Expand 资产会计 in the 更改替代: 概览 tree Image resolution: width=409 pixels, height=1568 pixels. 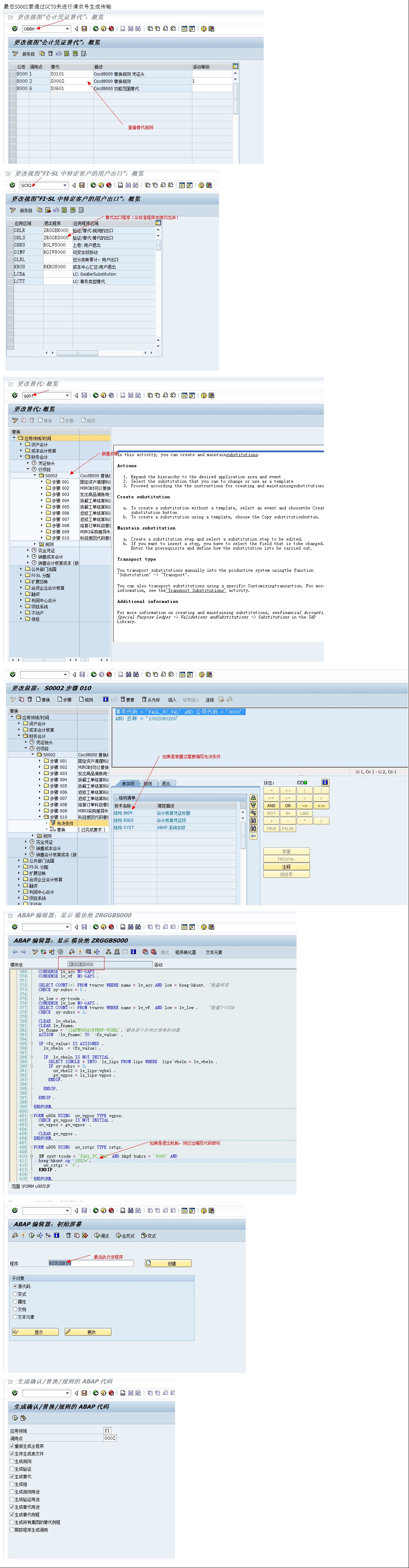(20, 444)
